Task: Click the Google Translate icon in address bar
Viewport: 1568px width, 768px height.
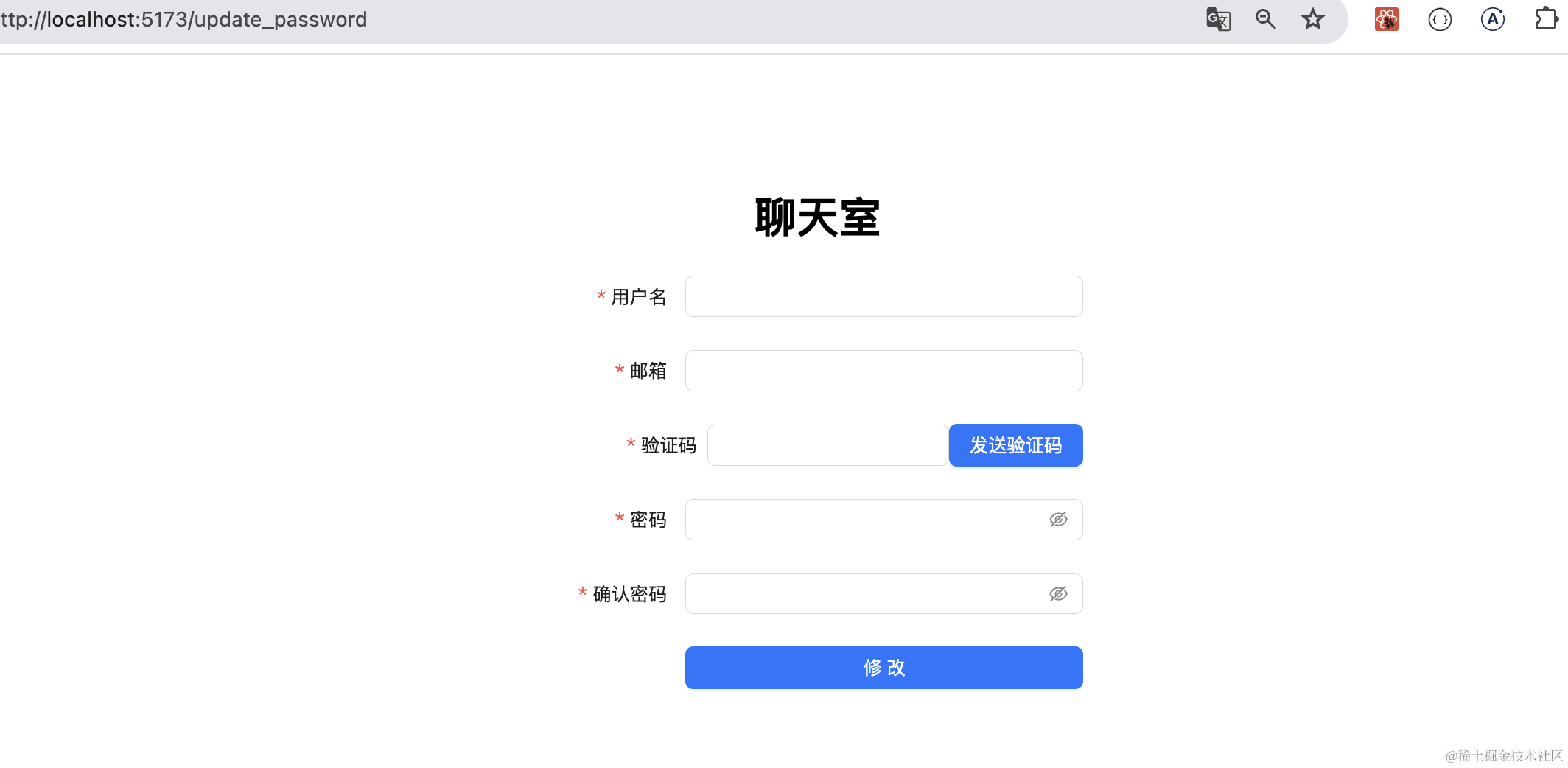Action: 1218,19
